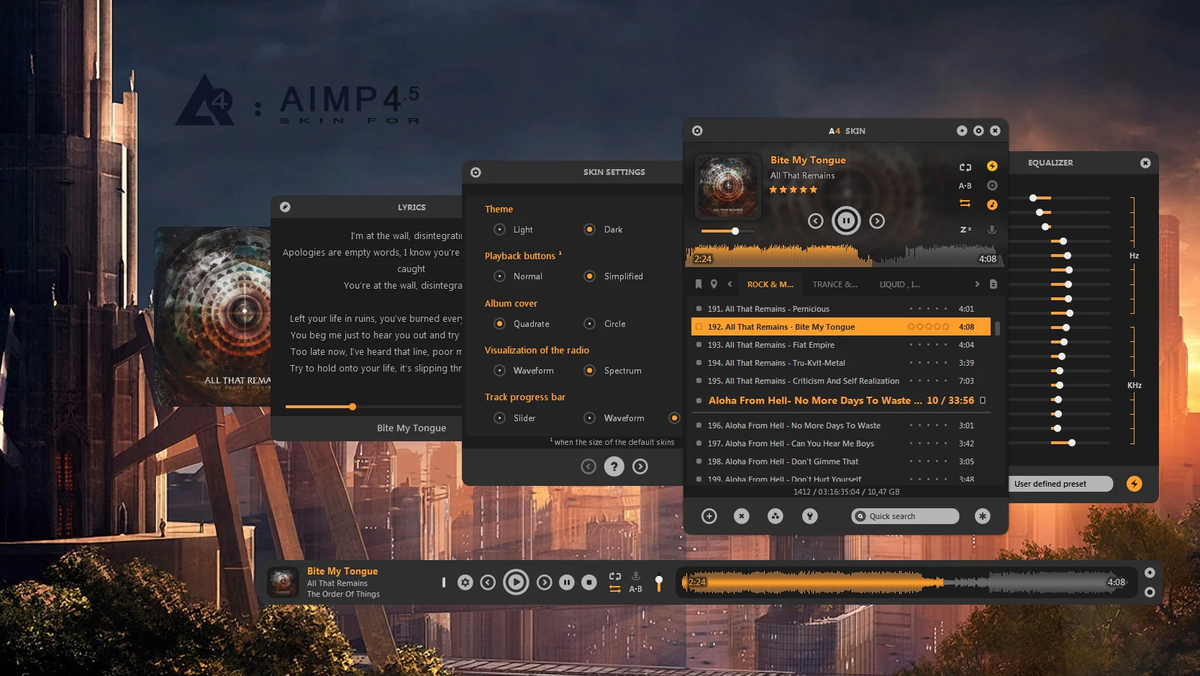Screen dimensions: 1200x676
Task: Go to previous Skin Settings page arrow
Action: coord(588,466)
